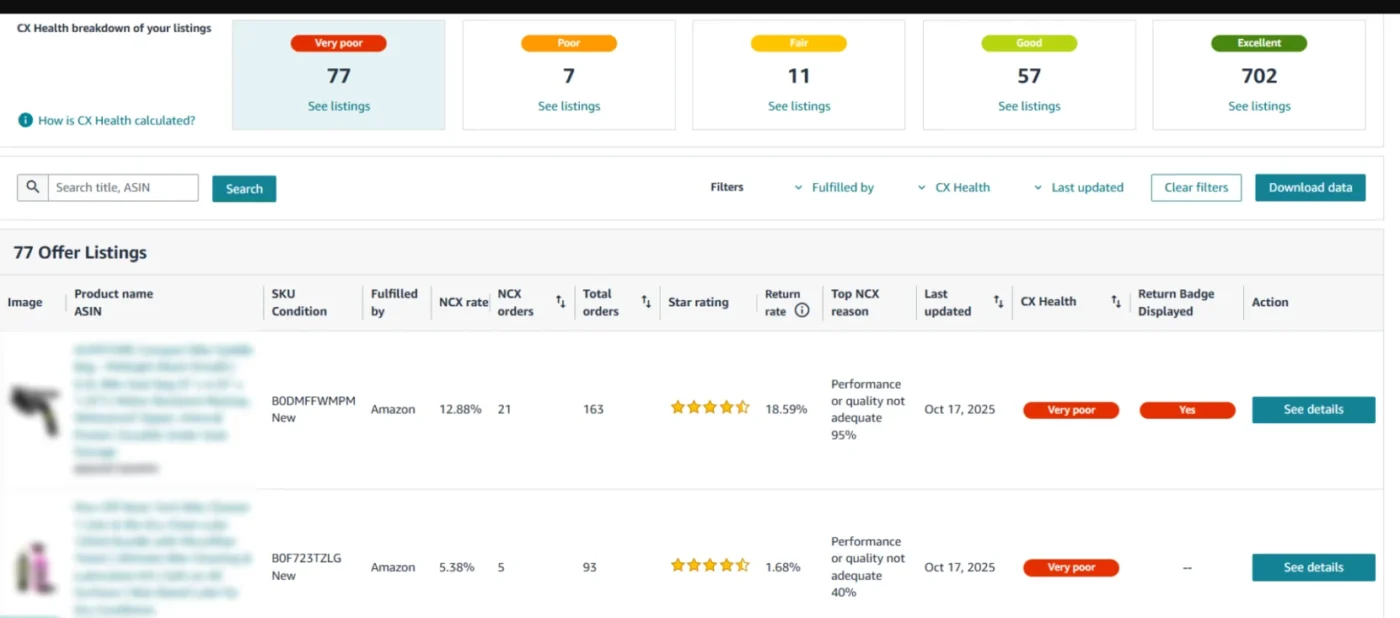Click the star rating on the B0DMFFWMPM listing

pos(709,407)
